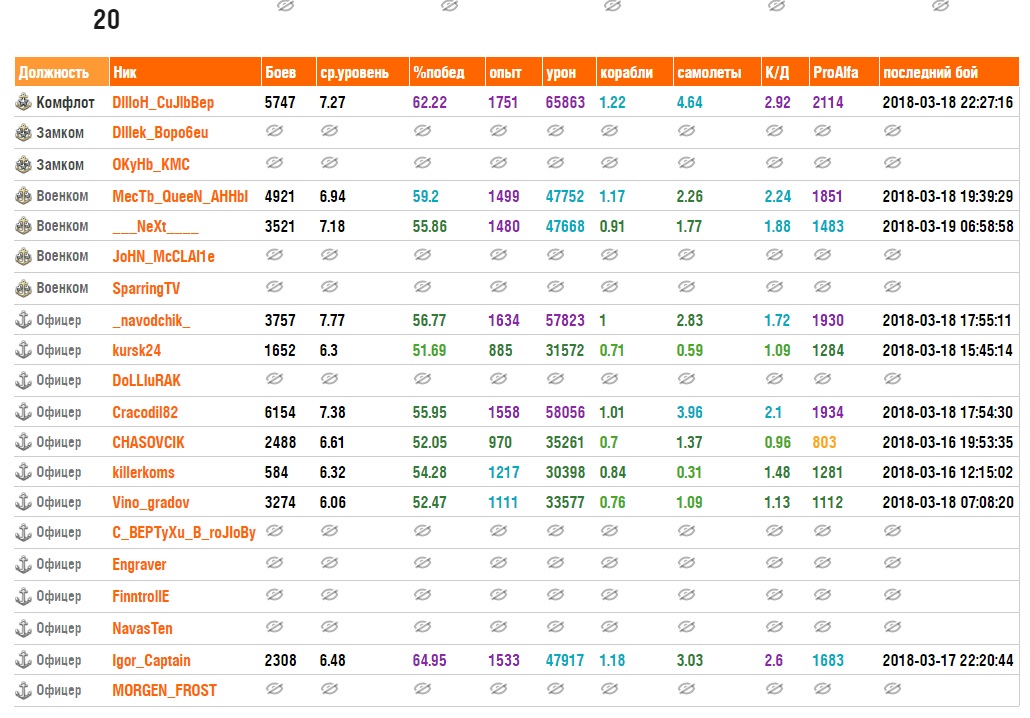This screenshot has width=1030, height=718.
Task: Click hidden eye icon in Engraver К/Д cell
Action: click(774, 562)
